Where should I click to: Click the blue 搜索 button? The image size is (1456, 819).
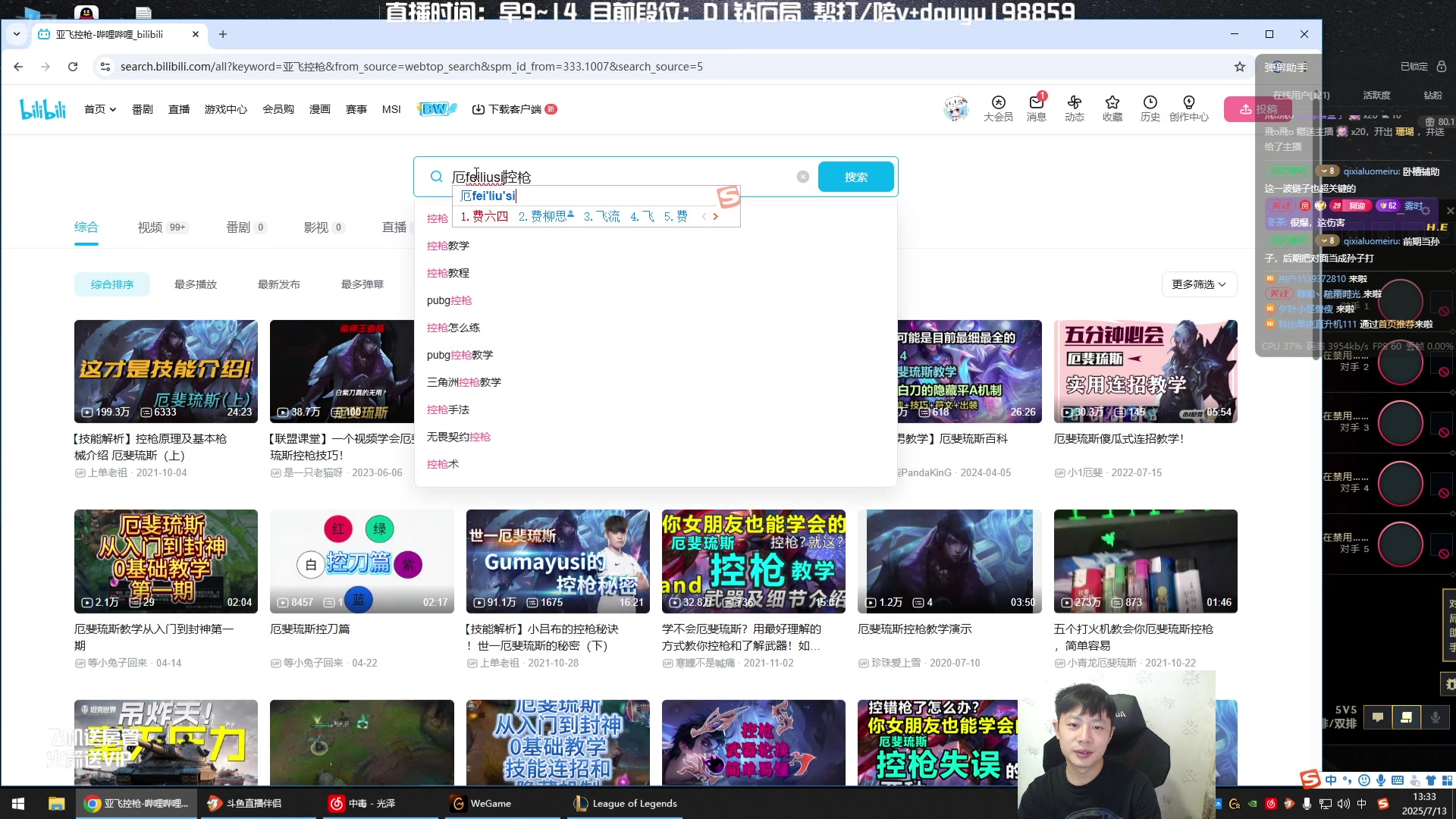point(856,177)
